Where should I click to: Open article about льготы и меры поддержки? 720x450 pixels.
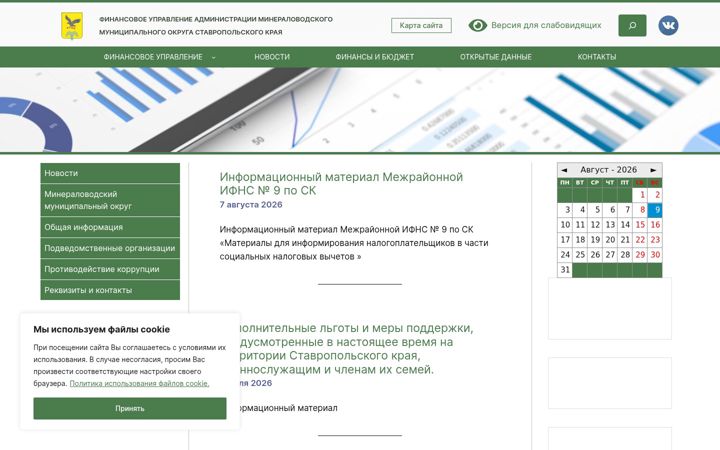(354, 349)
